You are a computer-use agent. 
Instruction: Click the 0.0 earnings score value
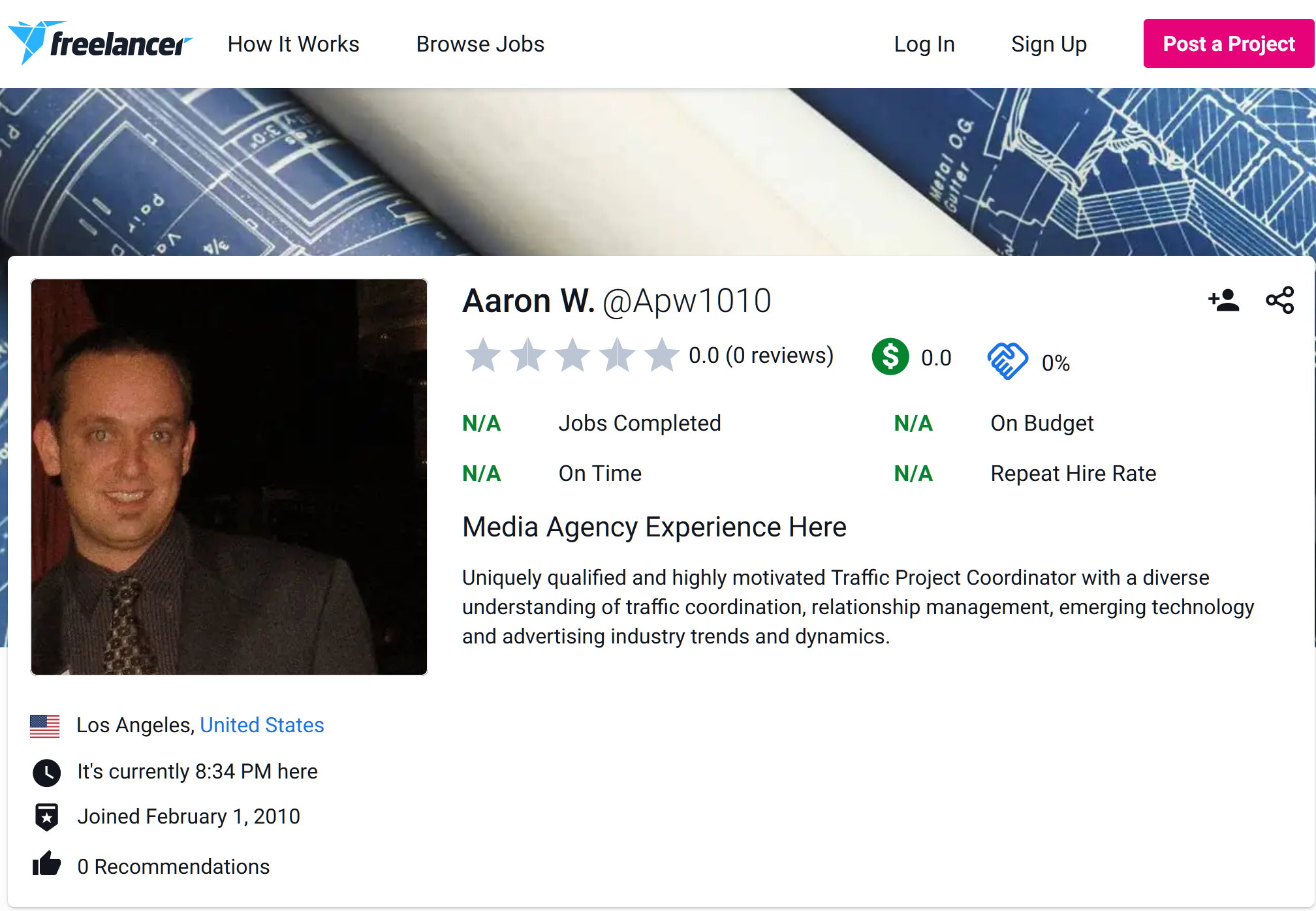(936, 358)
